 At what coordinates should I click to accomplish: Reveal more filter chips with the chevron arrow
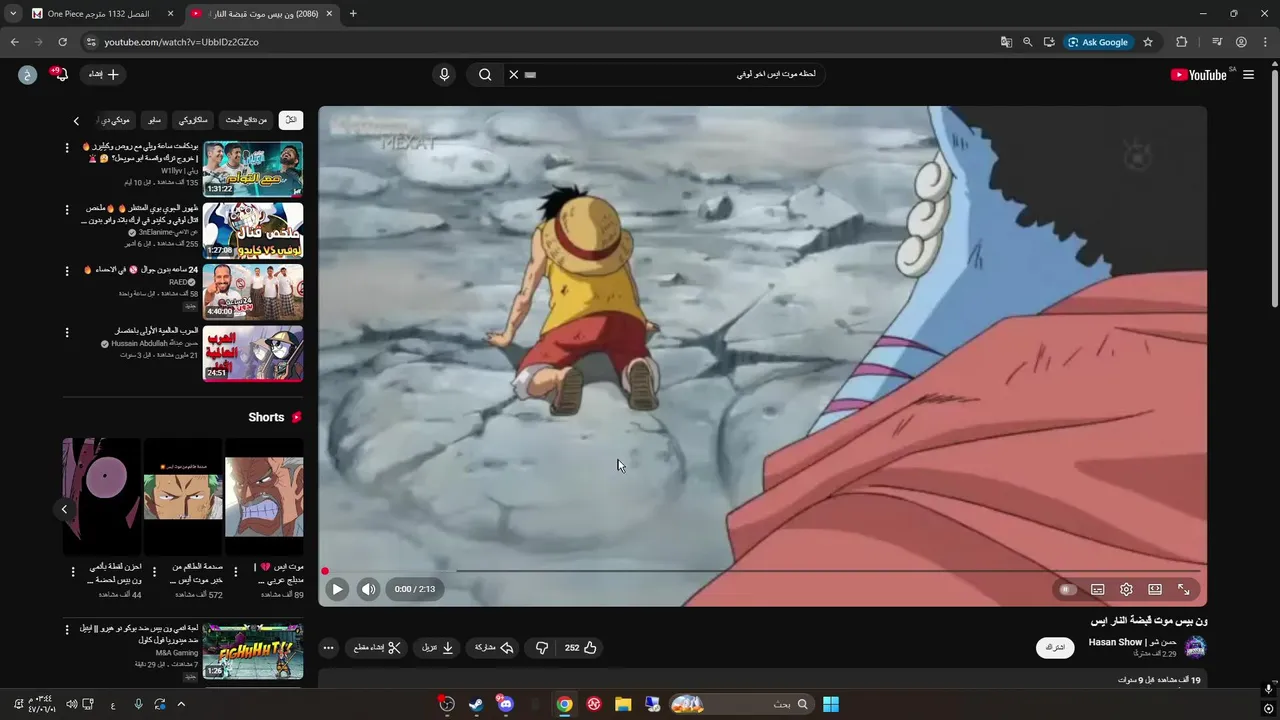click(76, 121)
